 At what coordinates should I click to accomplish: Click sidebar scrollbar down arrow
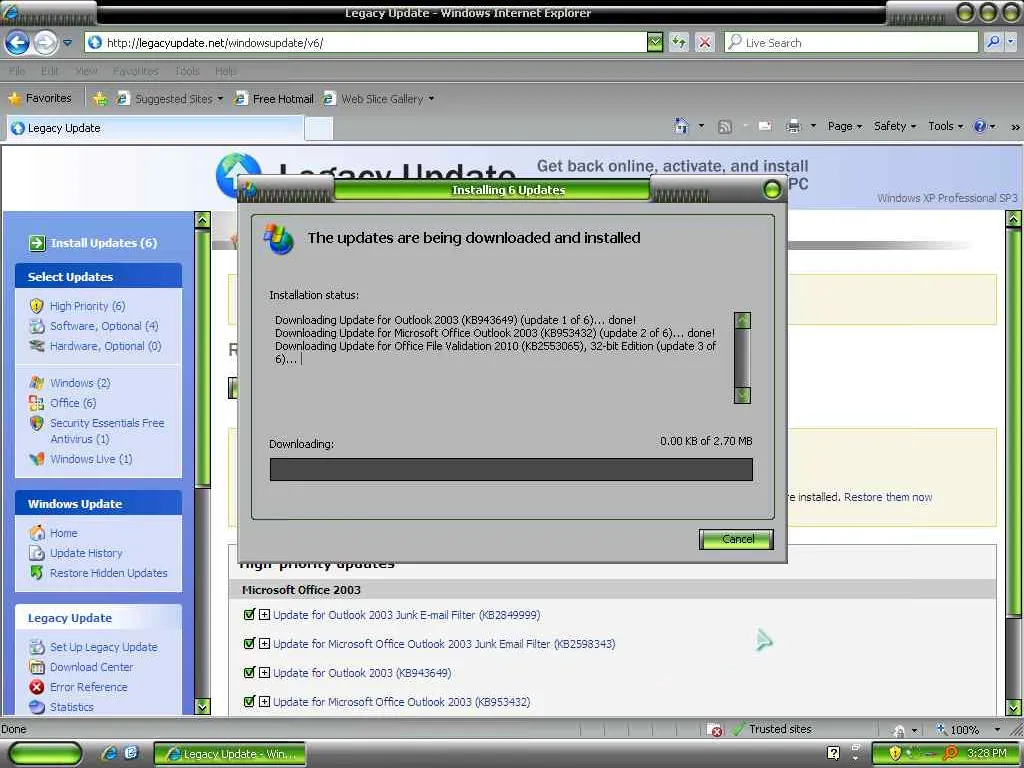[x=202, y=707]
